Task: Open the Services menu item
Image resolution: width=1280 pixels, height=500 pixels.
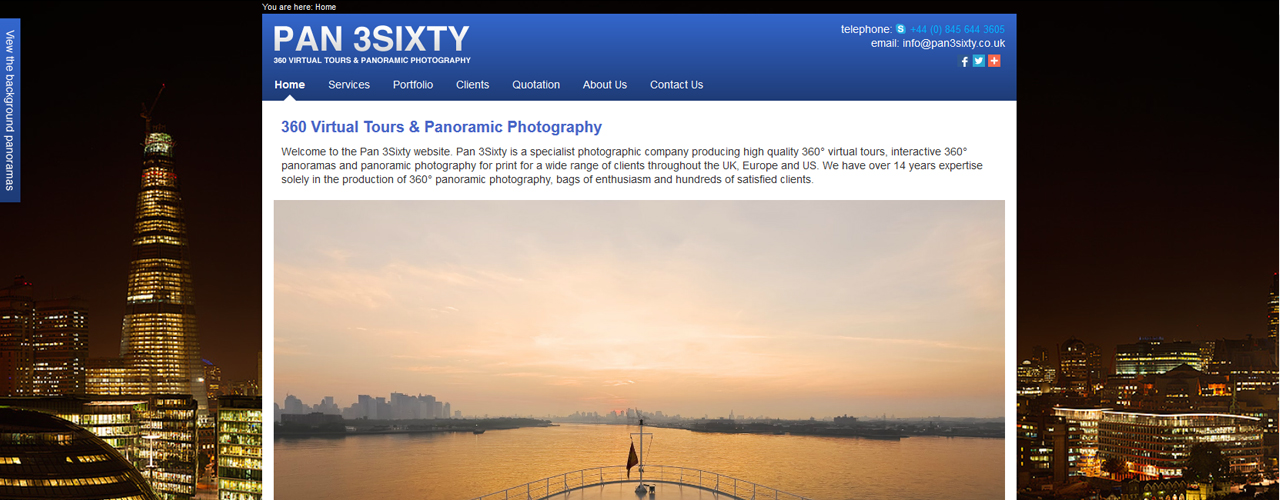Action: [x=349, y=85]
